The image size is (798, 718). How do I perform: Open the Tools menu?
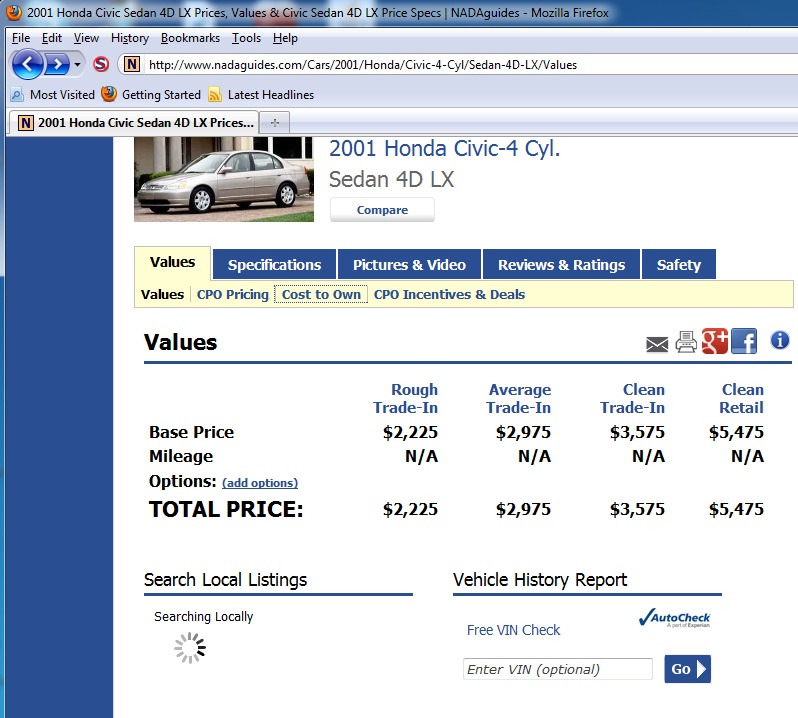246,38
